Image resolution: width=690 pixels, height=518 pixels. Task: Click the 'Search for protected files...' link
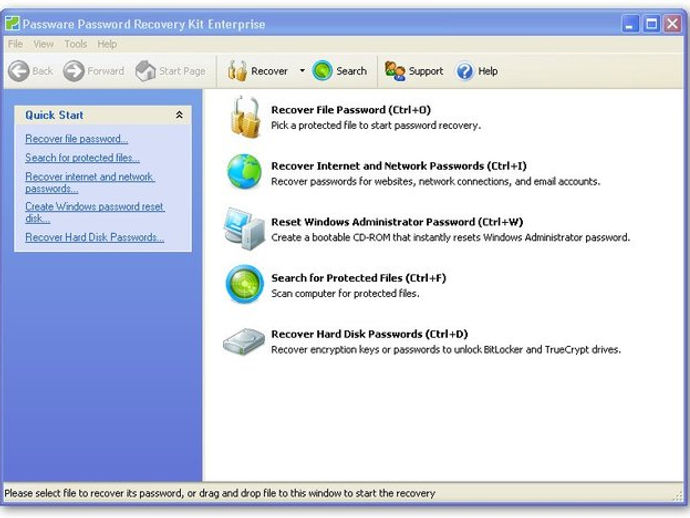[82, 158]
